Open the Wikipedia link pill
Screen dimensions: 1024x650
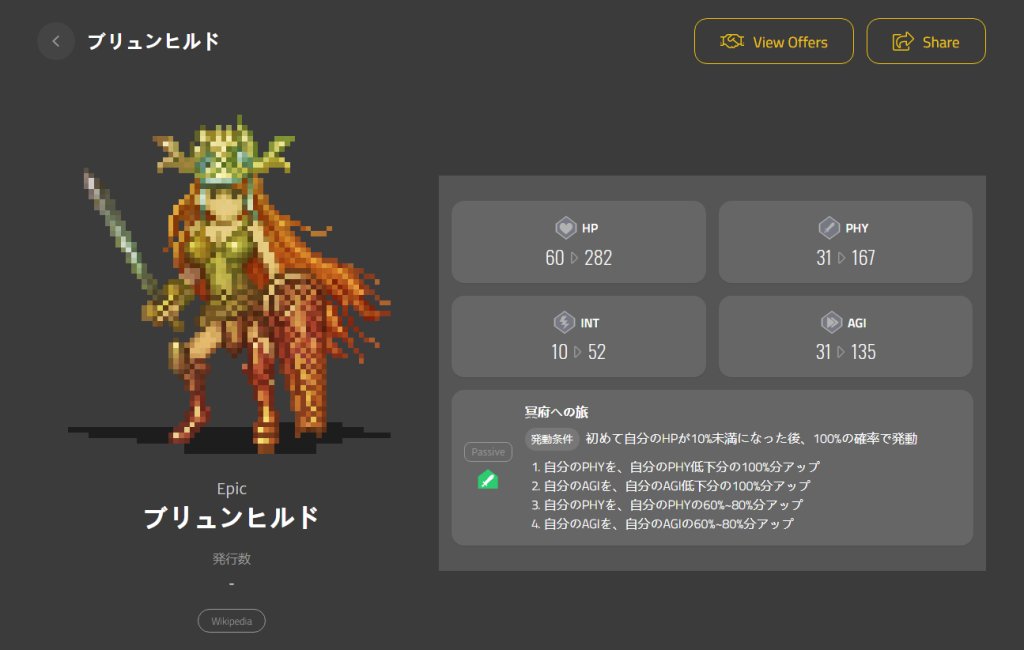point(231,621)
